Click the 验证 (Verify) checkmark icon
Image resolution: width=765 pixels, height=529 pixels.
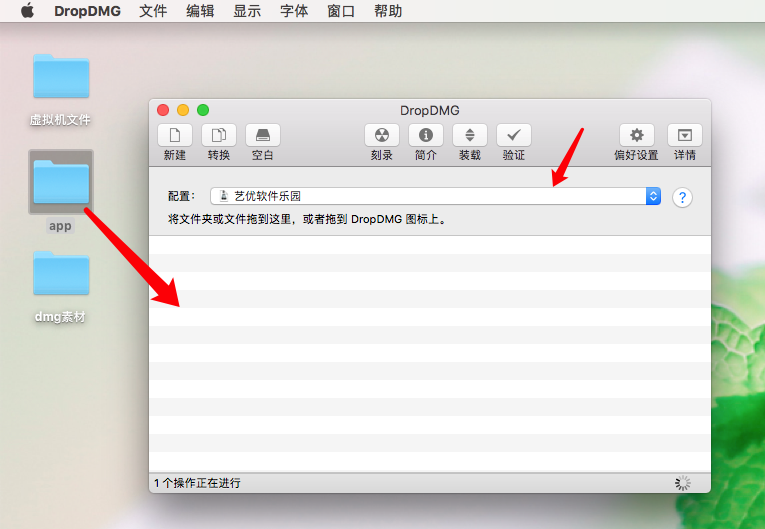pos(513,135)
